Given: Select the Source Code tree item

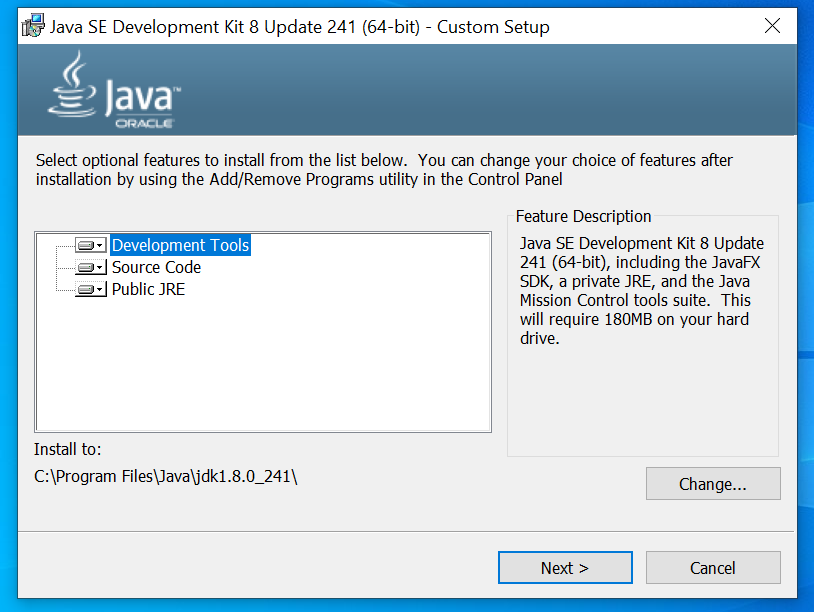Looking at the screenshot, I should pos(156,267).
